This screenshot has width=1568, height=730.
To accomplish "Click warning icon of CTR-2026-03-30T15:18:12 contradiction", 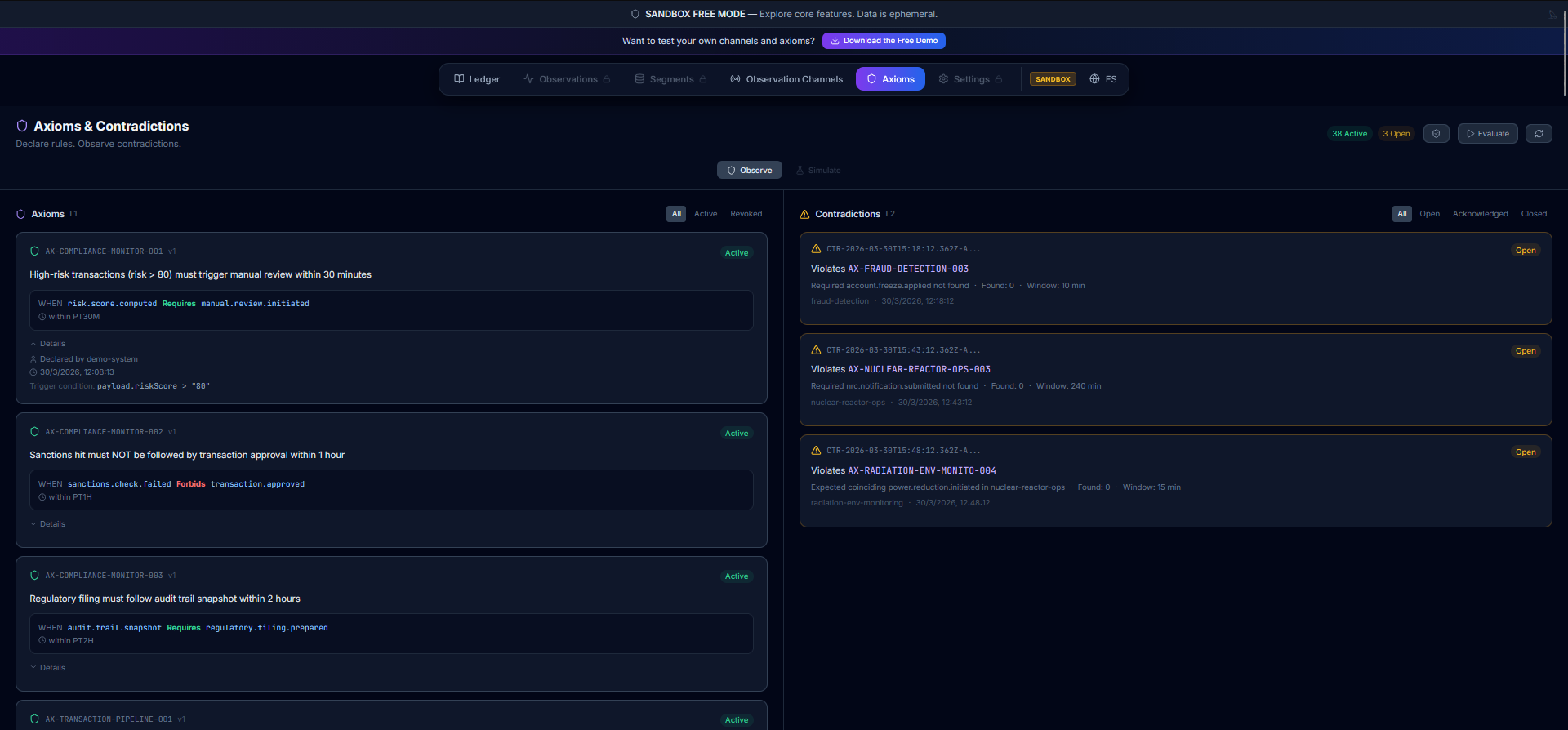I will pos(816,249).
